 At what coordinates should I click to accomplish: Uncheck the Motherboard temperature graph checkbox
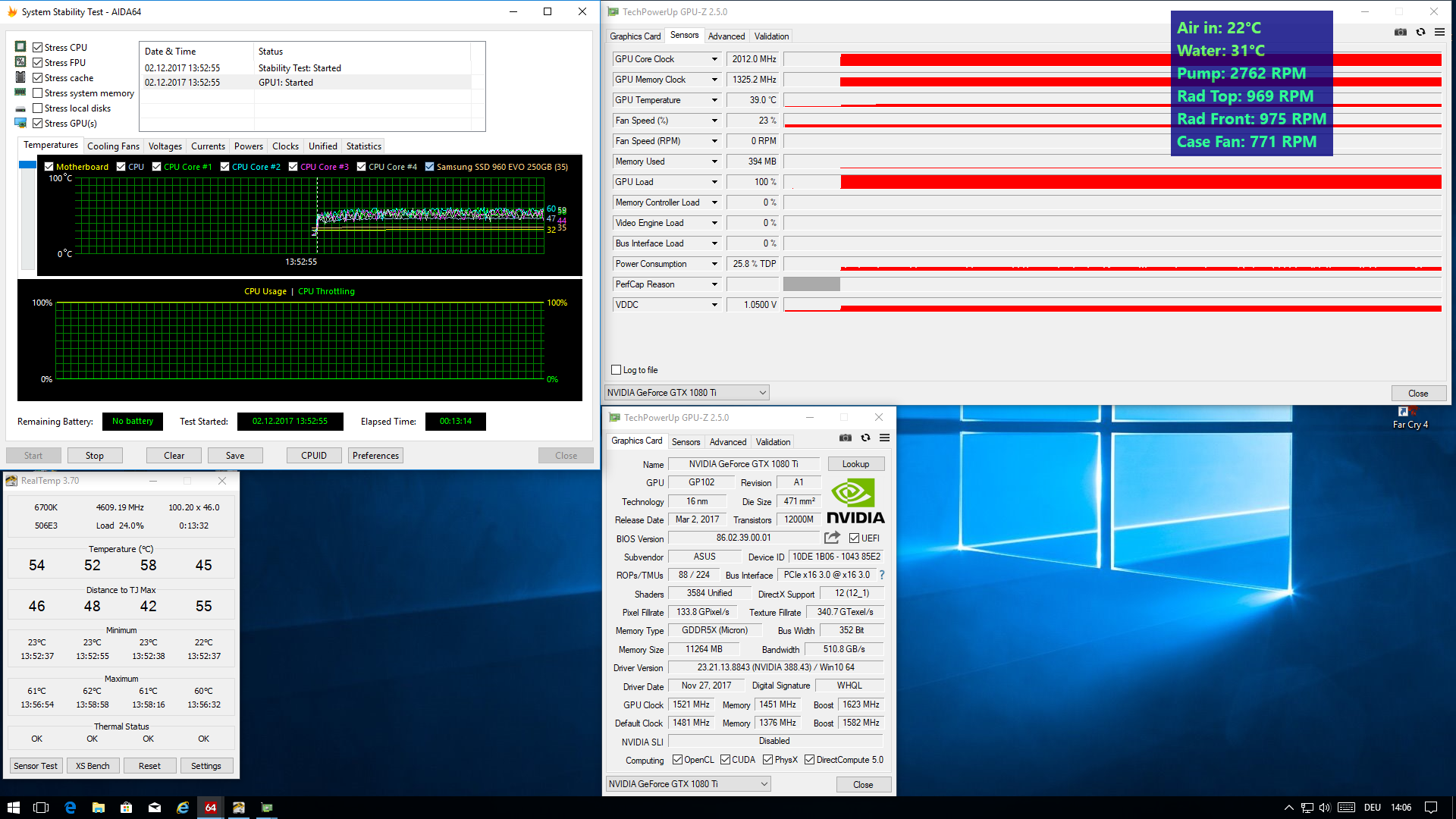49,167
